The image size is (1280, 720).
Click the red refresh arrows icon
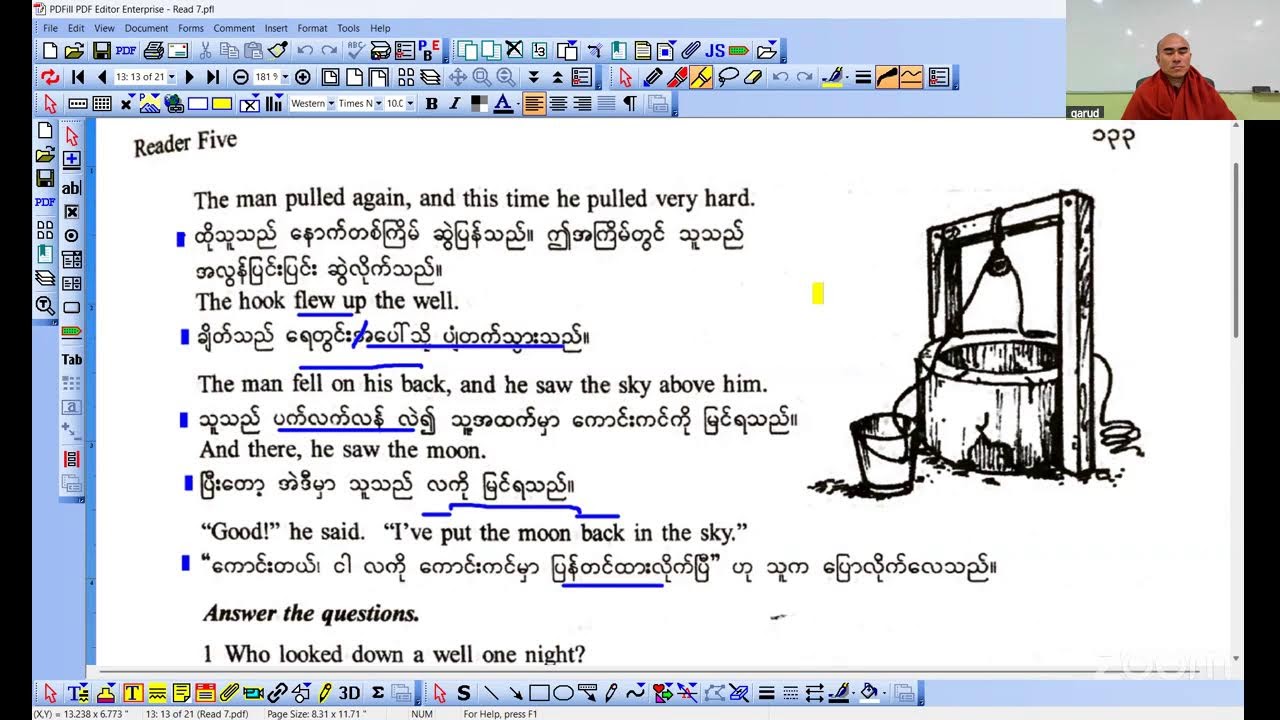pyautogui.click(x=50, y=77)
